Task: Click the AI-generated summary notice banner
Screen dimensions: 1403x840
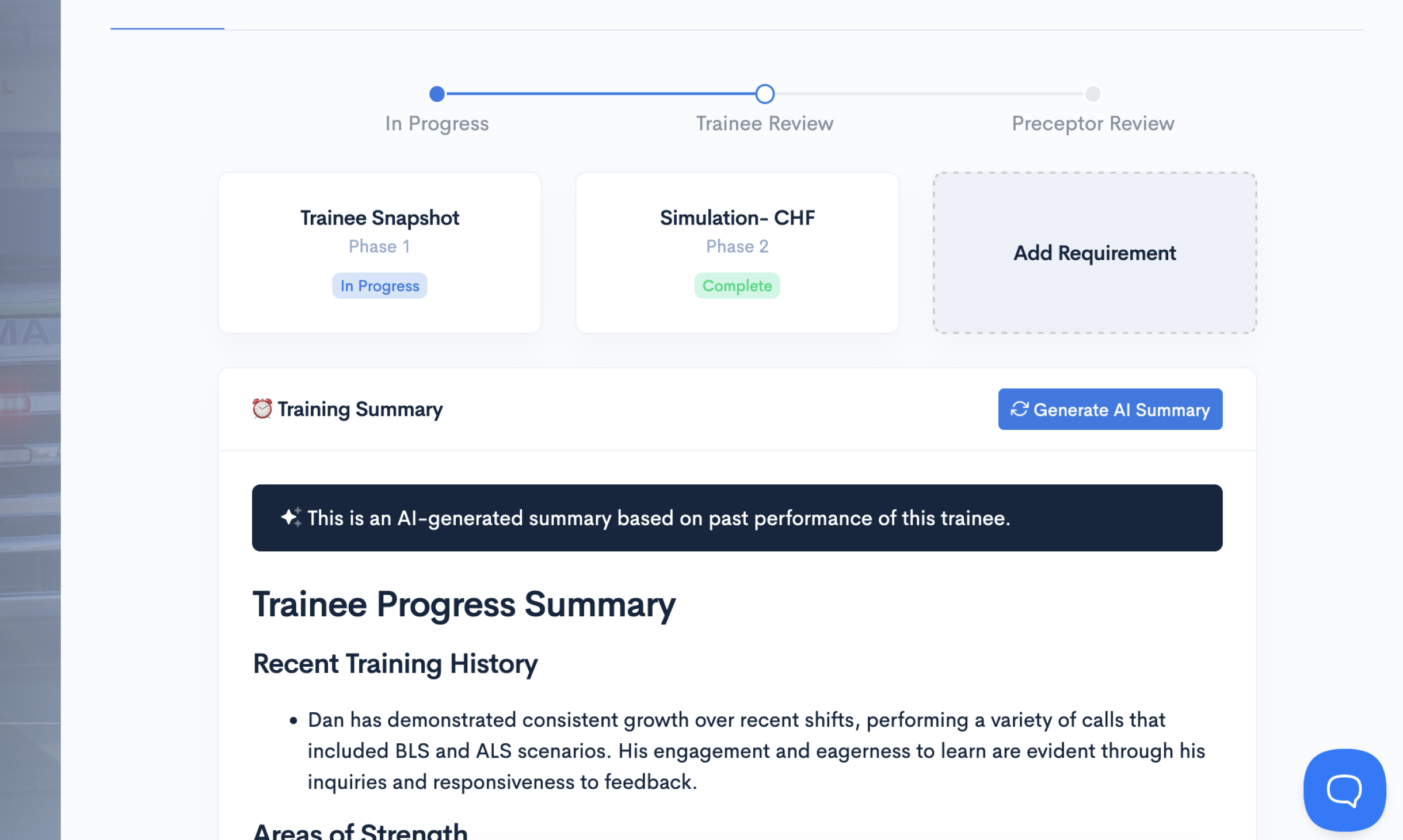Action: coord(737,518)
